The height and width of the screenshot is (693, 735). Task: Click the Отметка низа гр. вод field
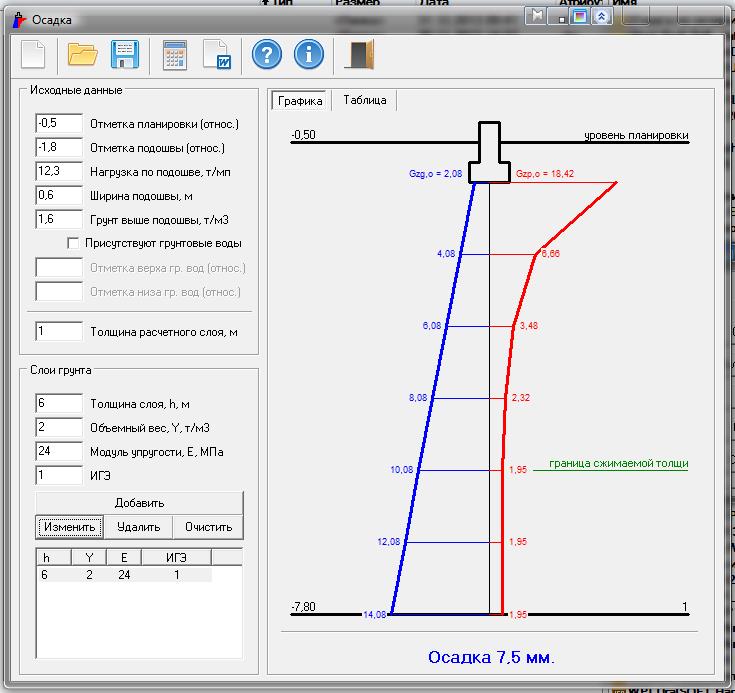point(59,291)
